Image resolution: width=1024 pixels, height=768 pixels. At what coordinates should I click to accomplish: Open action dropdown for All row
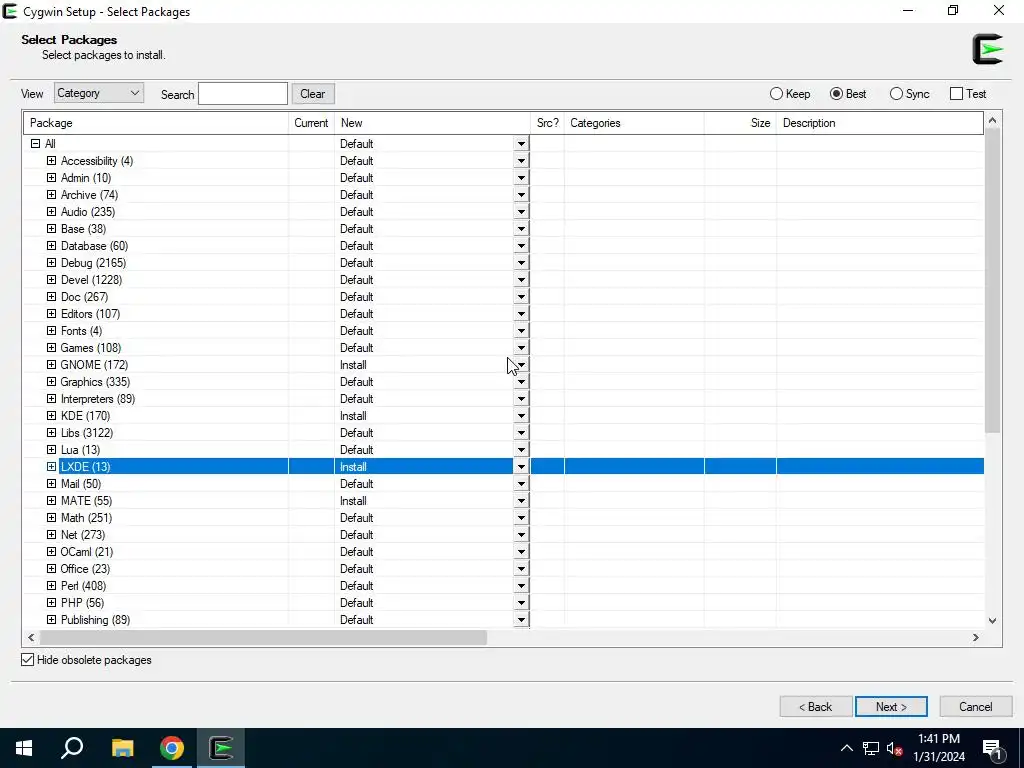[521, 144]
